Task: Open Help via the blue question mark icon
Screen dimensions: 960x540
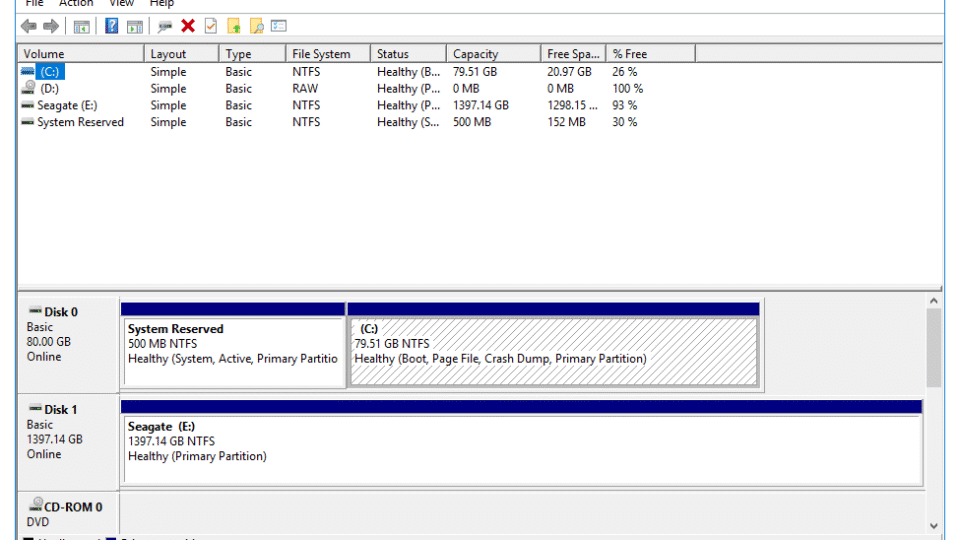Action: click(x=111, y=26)
